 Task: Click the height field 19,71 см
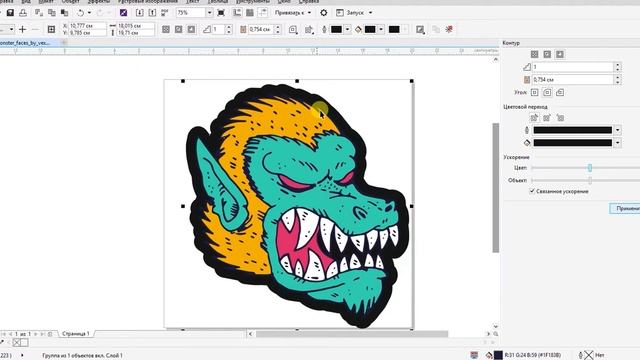click(x=136, y=33)
